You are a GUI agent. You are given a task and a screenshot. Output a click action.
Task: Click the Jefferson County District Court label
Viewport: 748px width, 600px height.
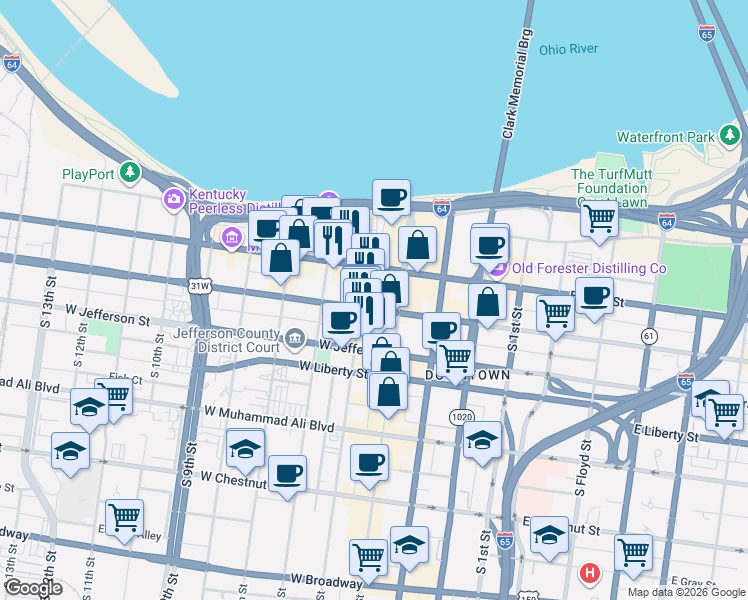(x=227, y=340)
